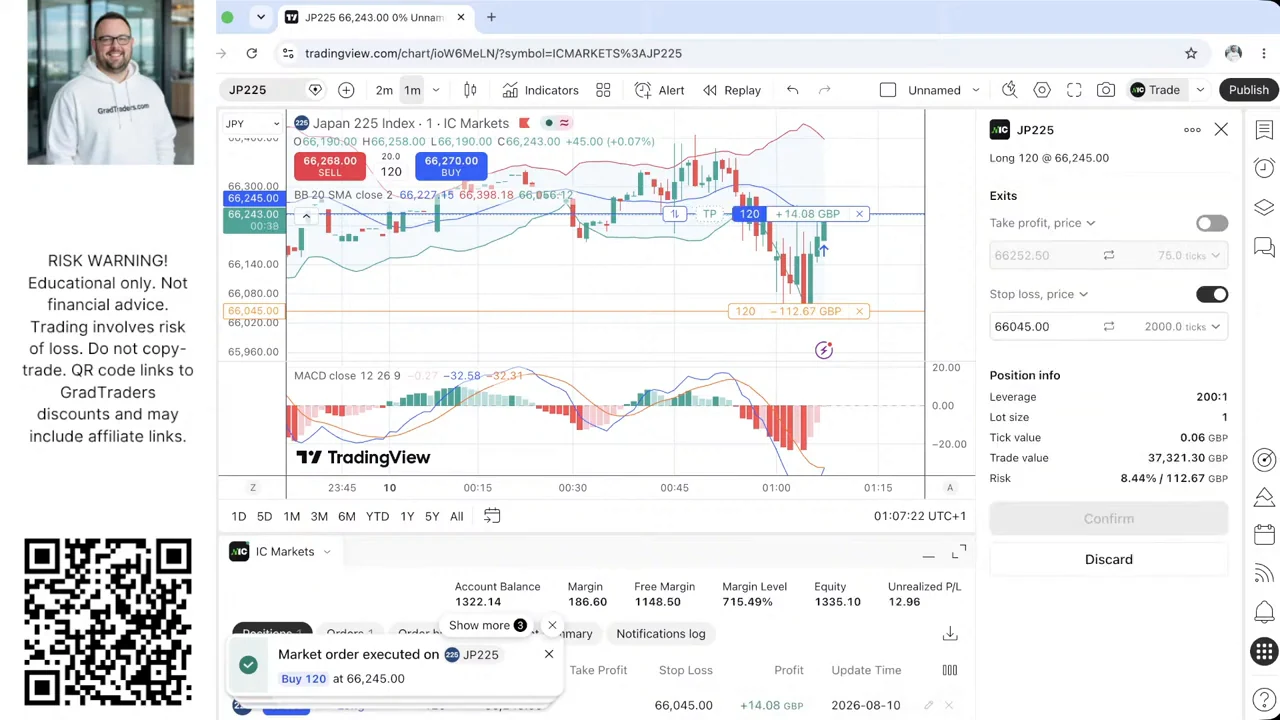This screenshot has height=720, width=1280.
Task: Click Show more notifications
Action: tap(488, 625)
